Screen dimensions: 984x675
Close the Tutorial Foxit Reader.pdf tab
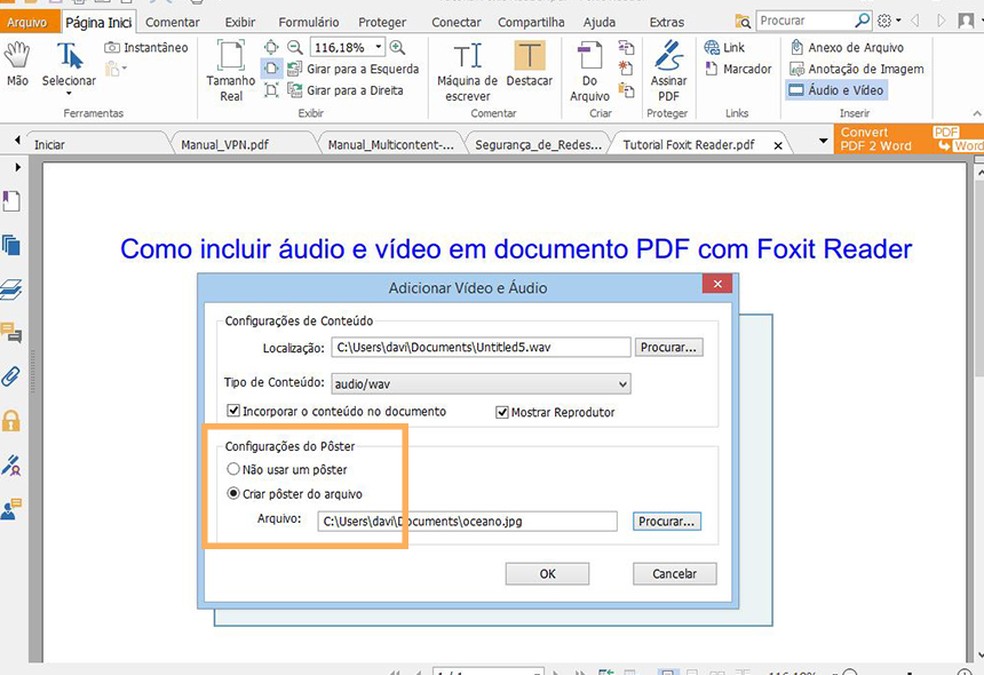[x=778, y=146]
